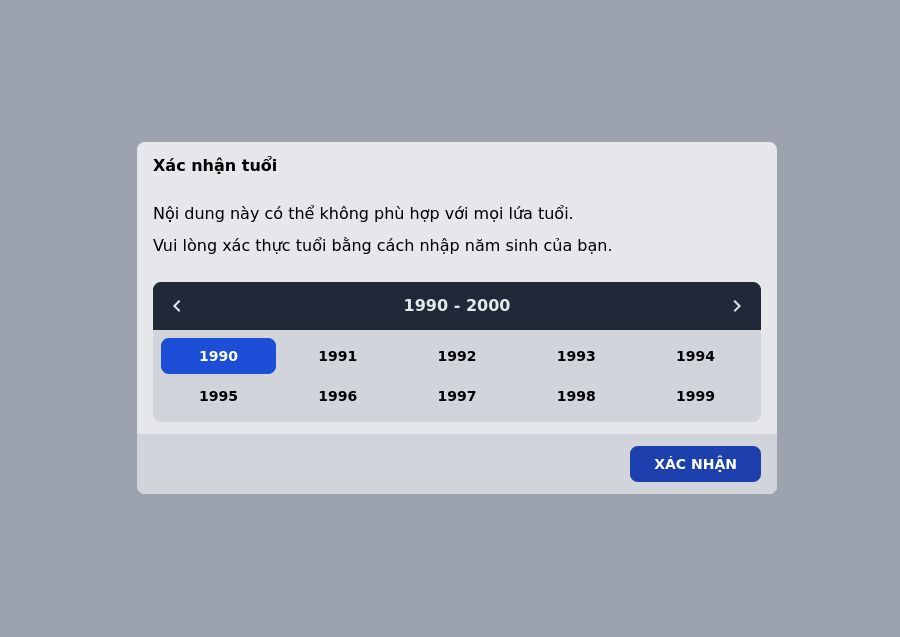The image size is (900, 637).
Task: Click the empty footer area beside XÁC NHẬN
Action: [380, 464]
